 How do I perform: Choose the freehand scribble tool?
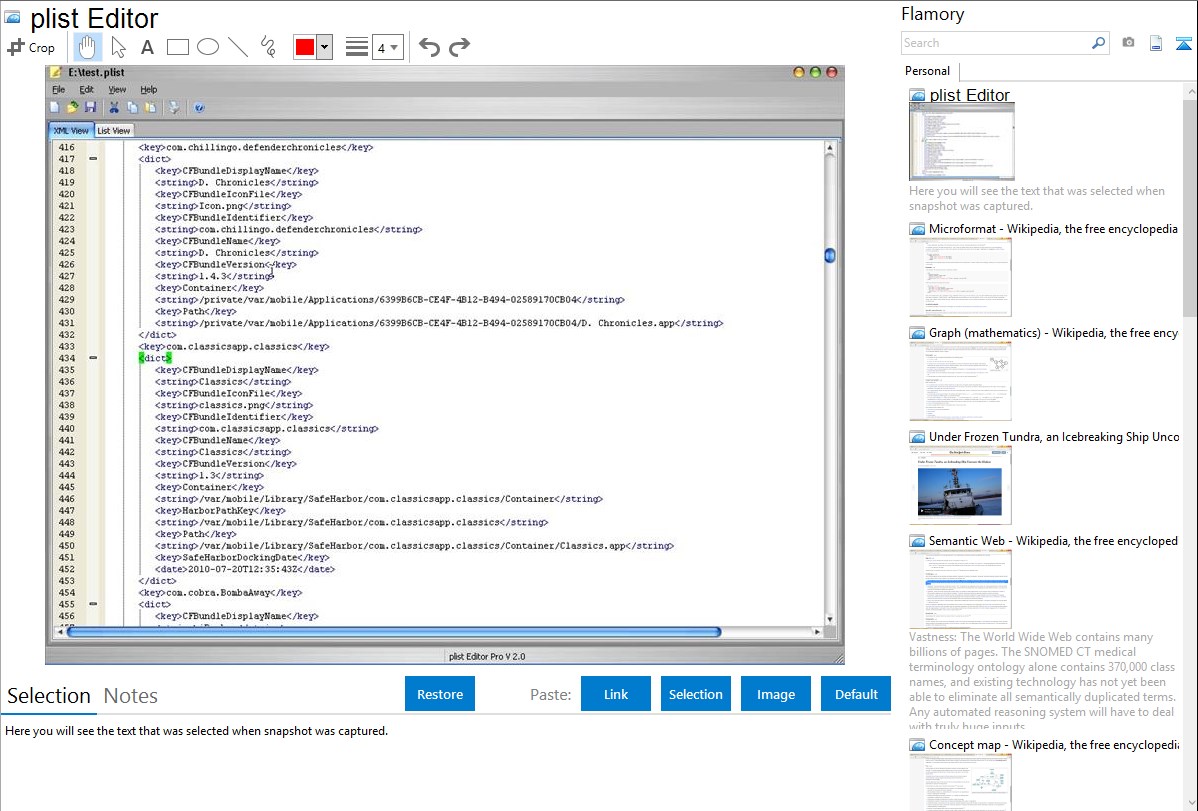click(267, 47)
